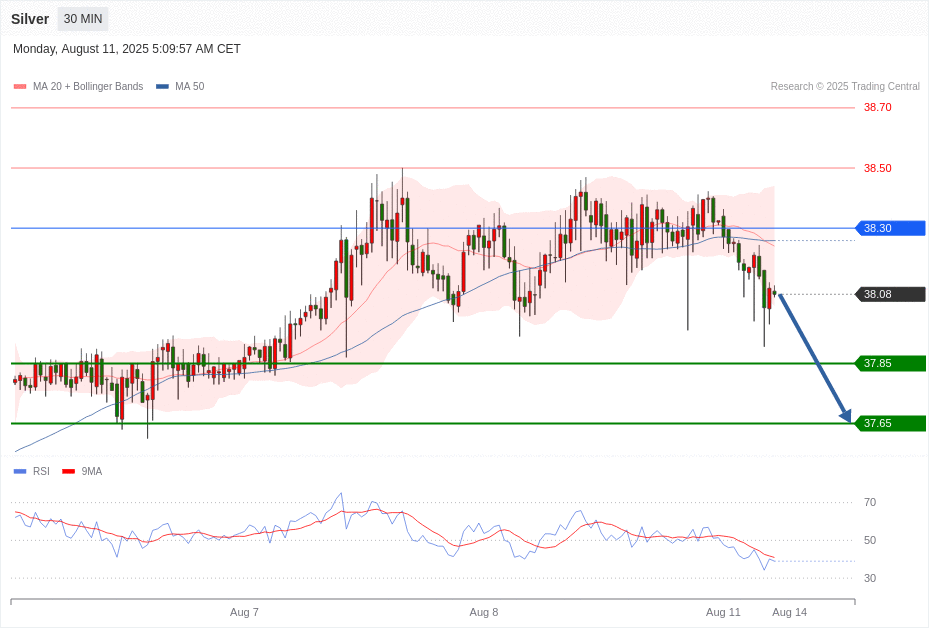The image size is (929, 629).
Task: Select the green 37.65 support price tag
Action: [890, 423]
